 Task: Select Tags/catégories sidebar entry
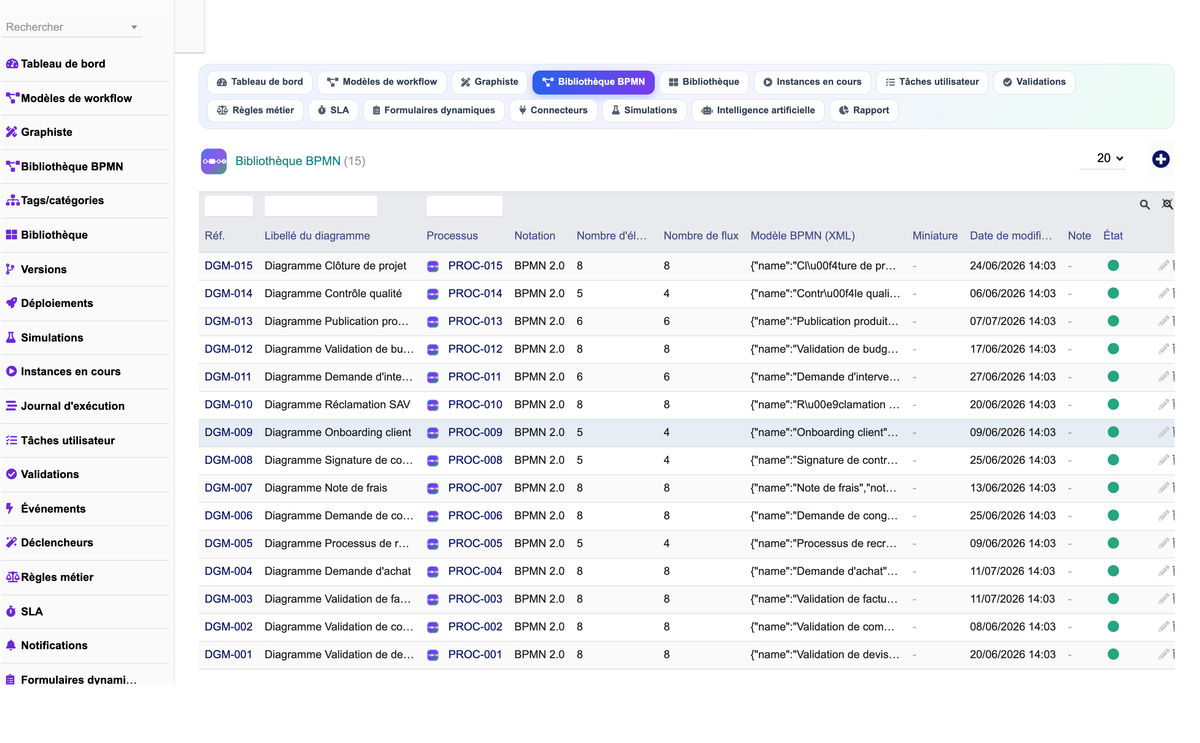pos(55,200)
